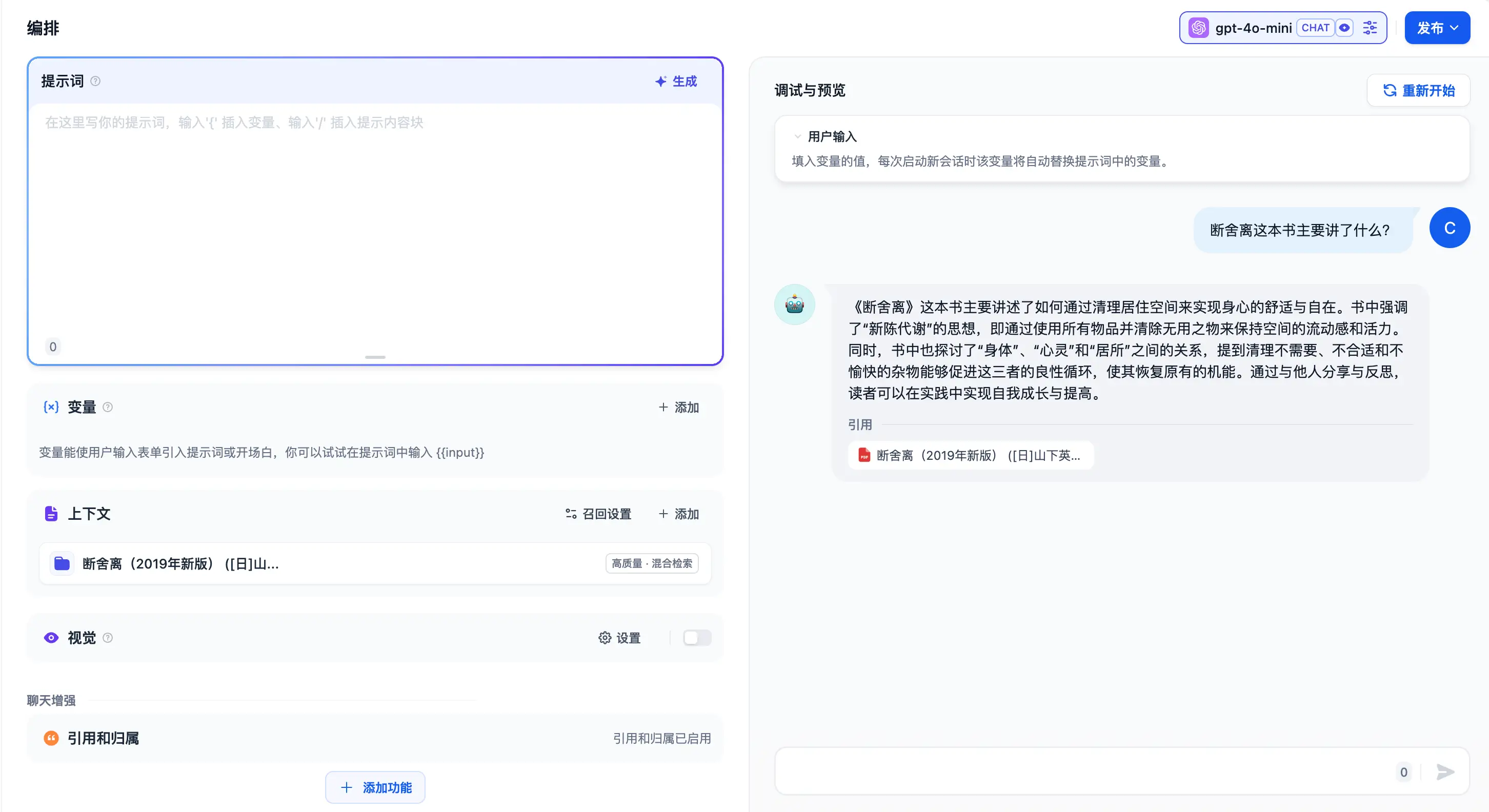
Task: Click the send message arrow icon
Action: [x=1445, y=772]
